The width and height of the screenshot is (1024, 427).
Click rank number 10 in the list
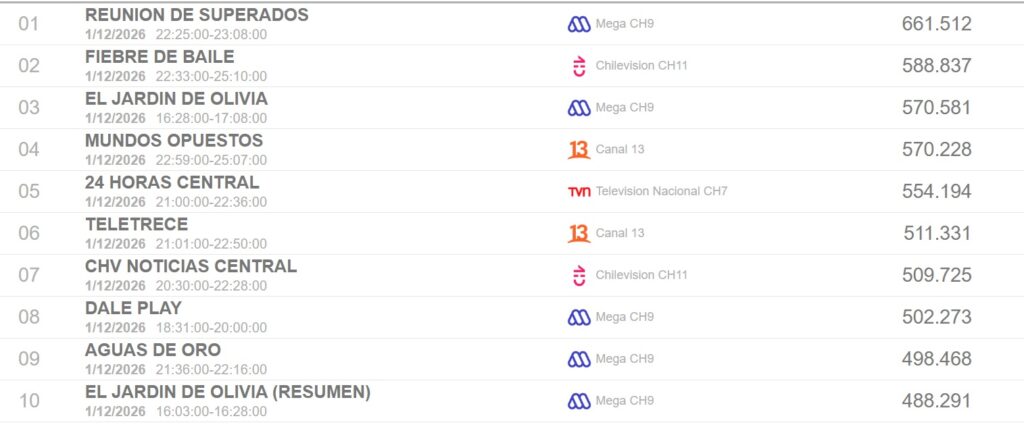(x=29, y=401)
